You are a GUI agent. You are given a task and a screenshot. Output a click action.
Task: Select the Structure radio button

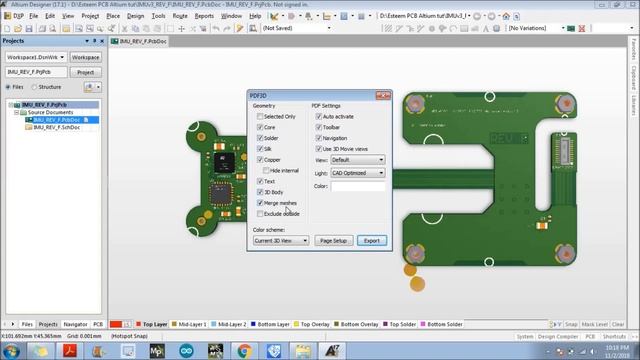(34, 87)
